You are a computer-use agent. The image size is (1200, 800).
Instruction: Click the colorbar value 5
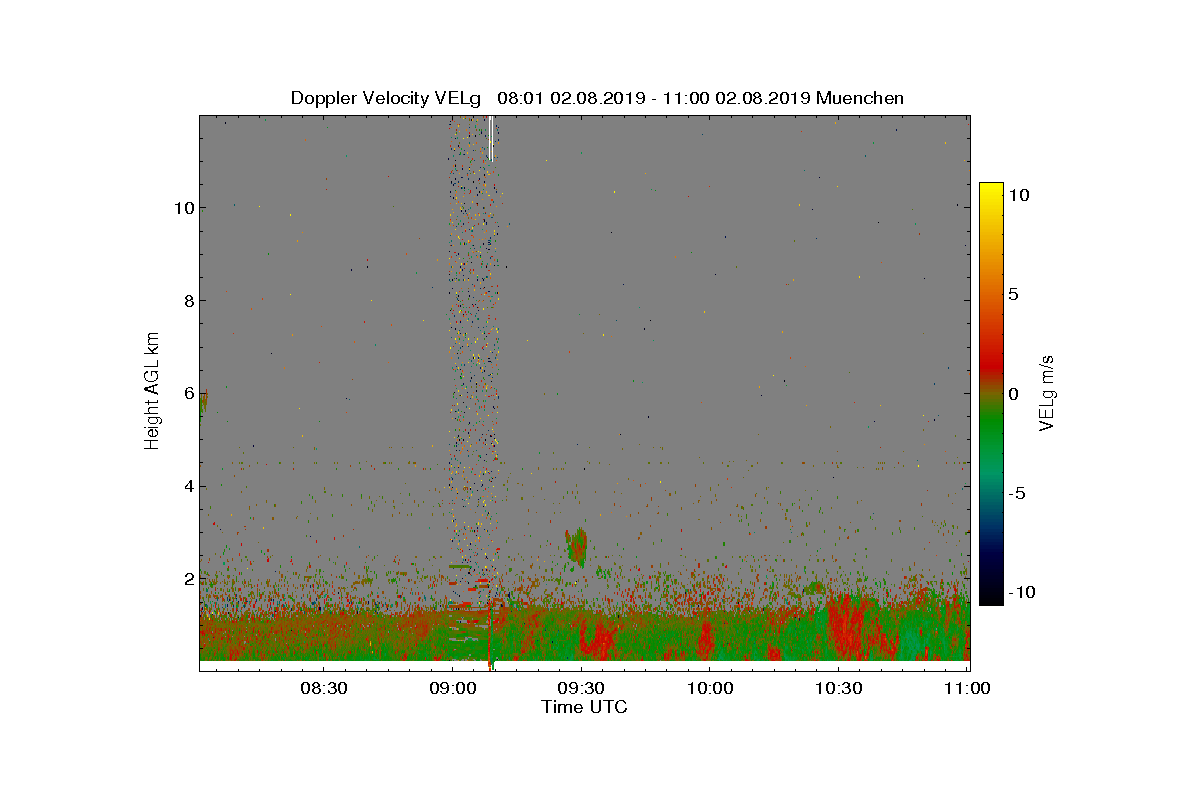coord(1013,295)
